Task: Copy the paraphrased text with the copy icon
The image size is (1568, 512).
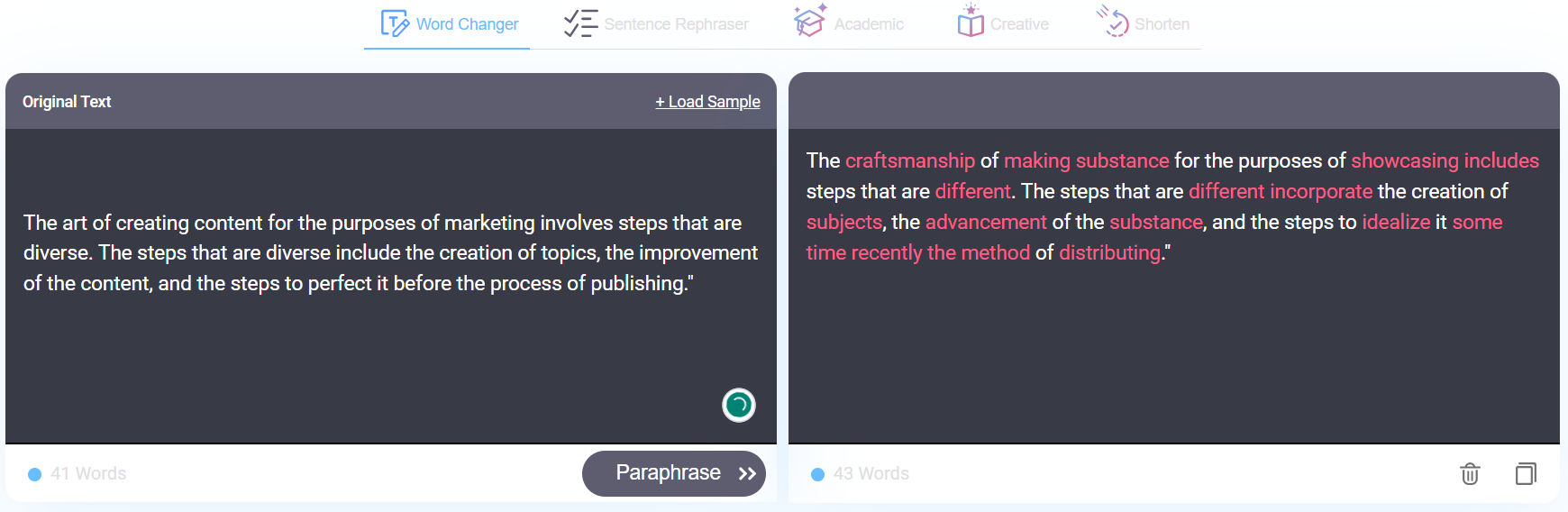Action: 1526,473
